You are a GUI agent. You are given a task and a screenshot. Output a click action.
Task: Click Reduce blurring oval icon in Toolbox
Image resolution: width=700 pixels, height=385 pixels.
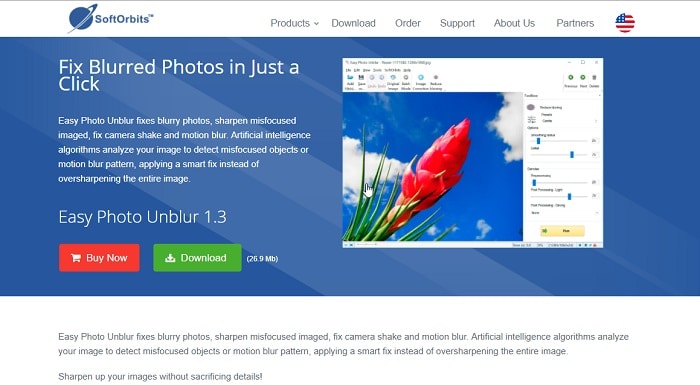point(531,107)
